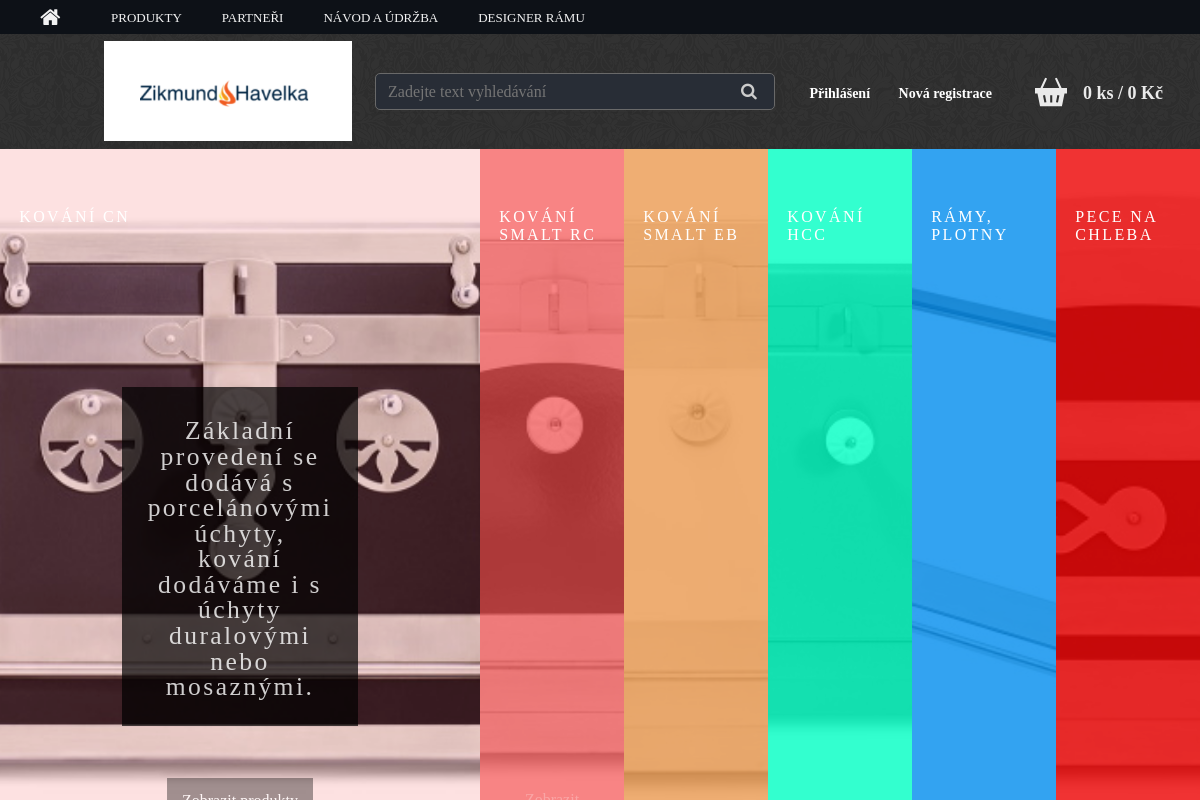
Task: Select Designer rámu in the top menu
Action: pos(531,18)
